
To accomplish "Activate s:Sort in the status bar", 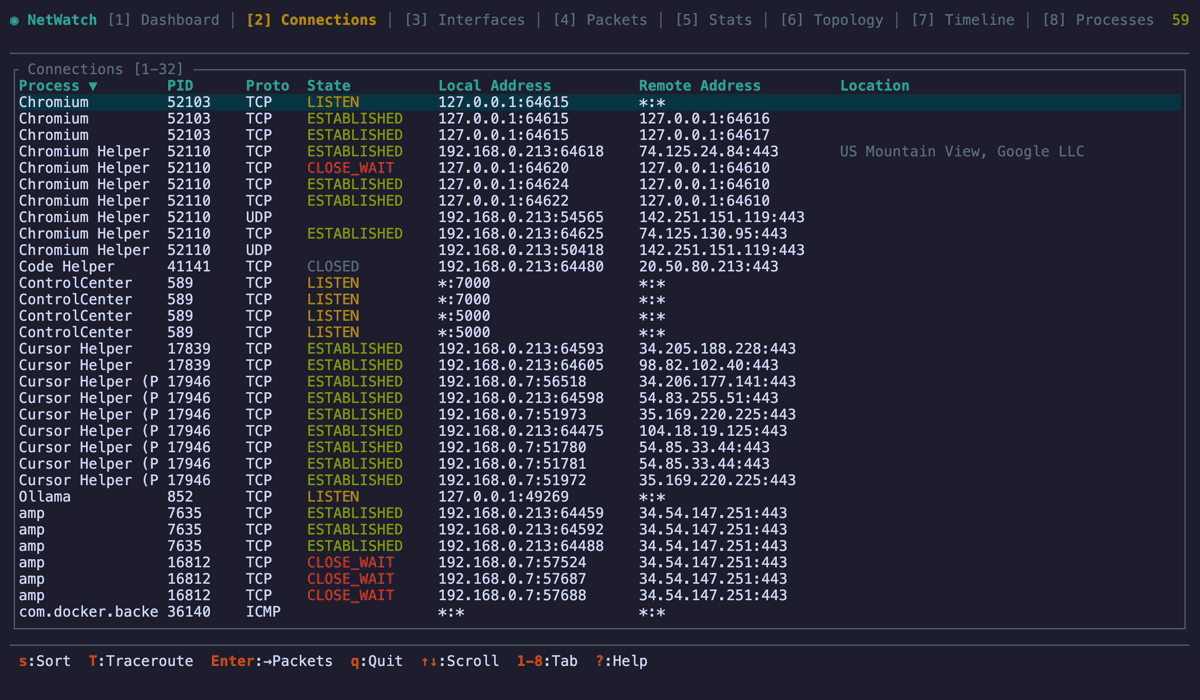I will 44,661.
